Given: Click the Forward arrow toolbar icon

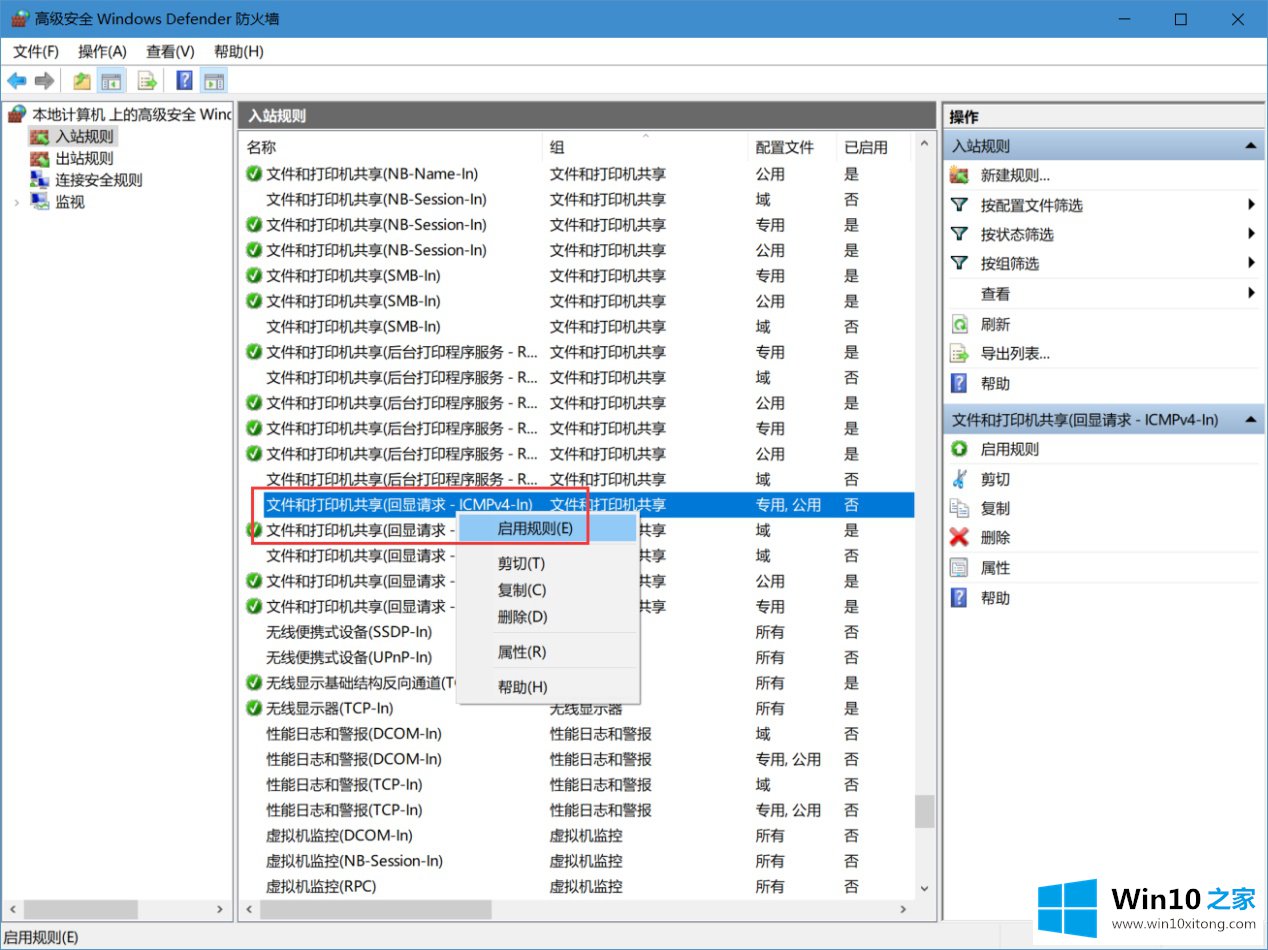Looking at the screenshot, I should coord(44,81).
